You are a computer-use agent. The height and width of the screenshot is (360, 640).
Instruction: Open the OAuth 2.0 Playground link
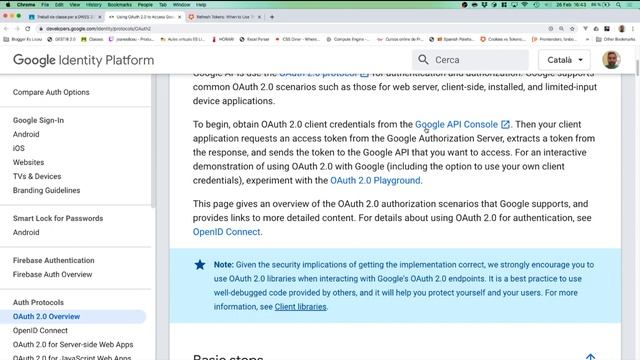375,180
